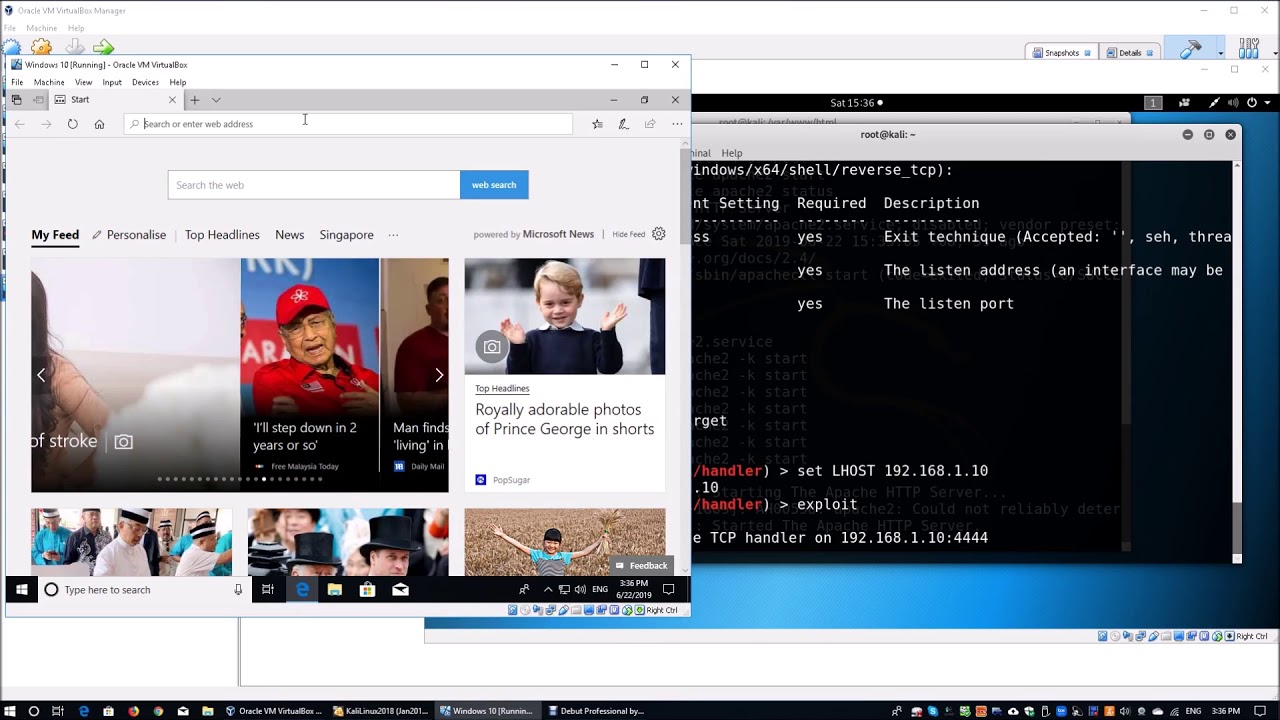Open the Machine menu of Windows 10 VM
The height and width of the screenshot is (720, 1280).
tap(49, 82)
